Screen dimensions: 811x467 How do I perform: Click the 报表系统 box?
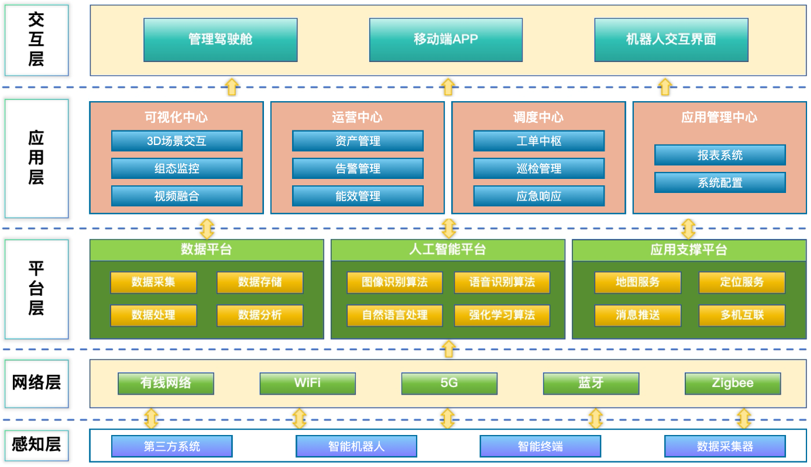pyautogui.click(x=720, y=155)
